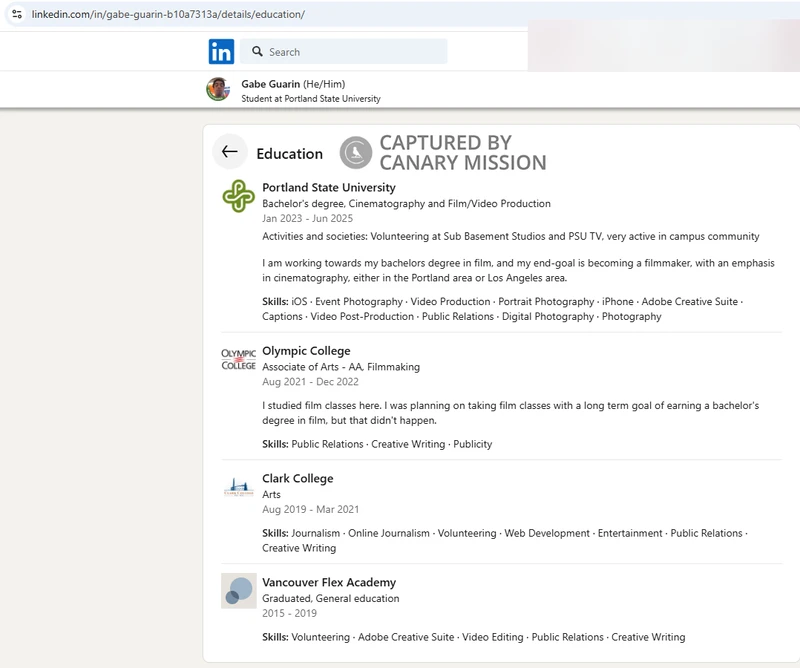Click the Clark College skills list starting with Journalism
The width and height of the screenshot is (800, 668).
click(505, 540)
